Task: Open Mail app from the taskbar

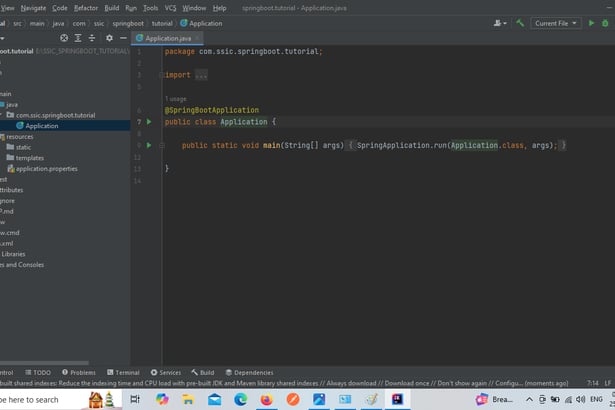Action: tap(214, 399)
